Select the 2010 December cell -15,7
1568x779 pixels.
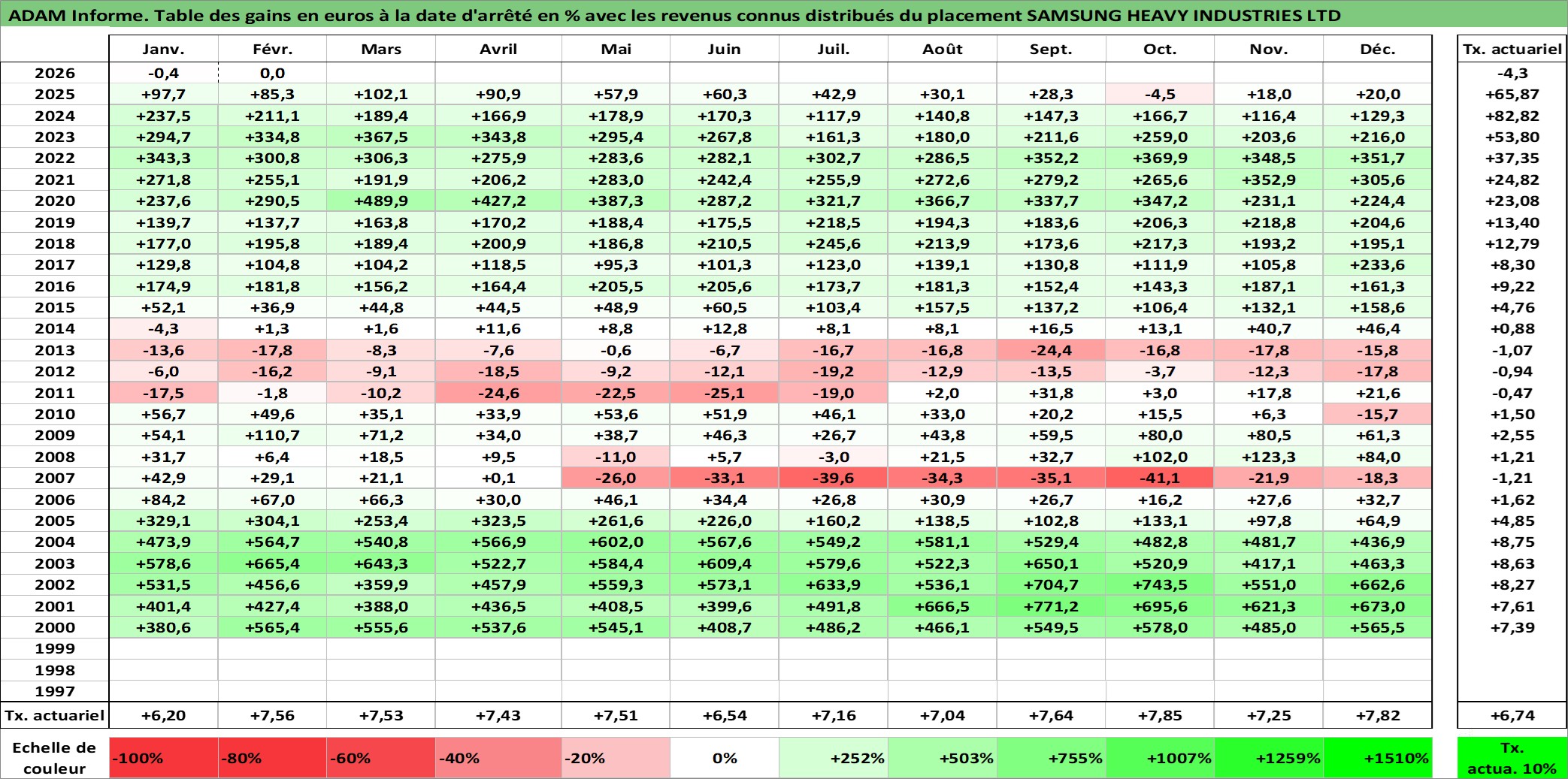click(1378, 414)
